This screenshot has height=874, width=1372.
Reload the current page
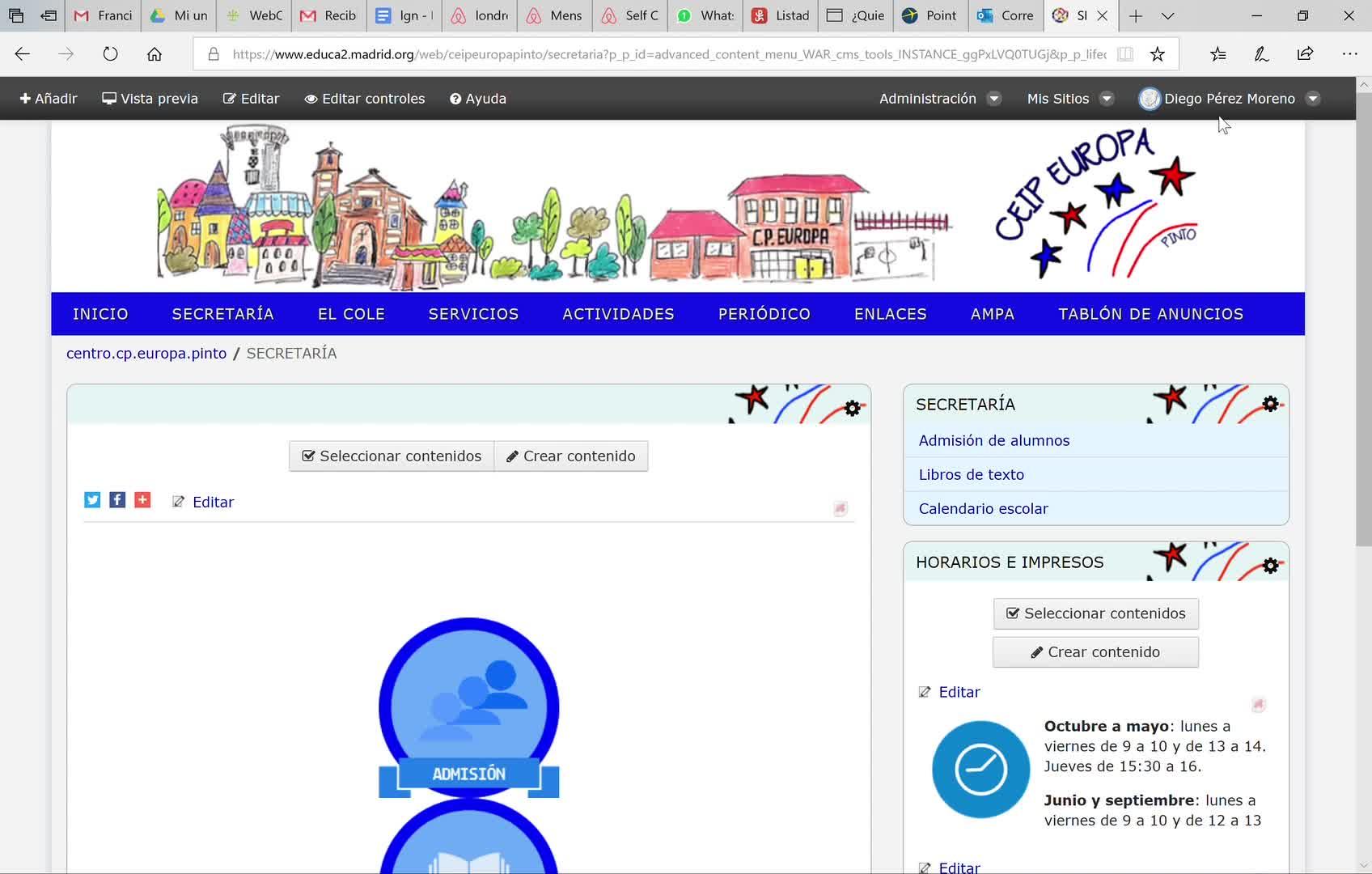coord(110,54)
